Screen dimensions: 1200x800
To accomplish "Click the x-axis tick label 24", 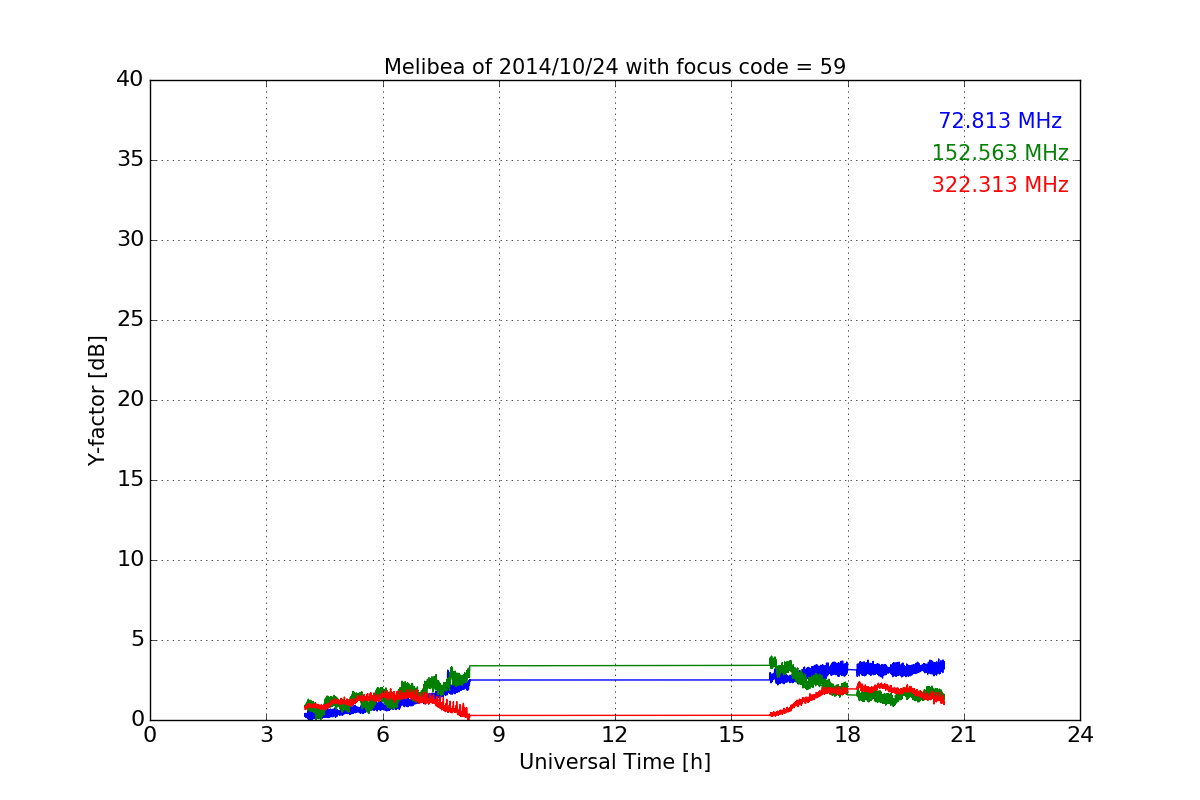I will click(1080, 735).
